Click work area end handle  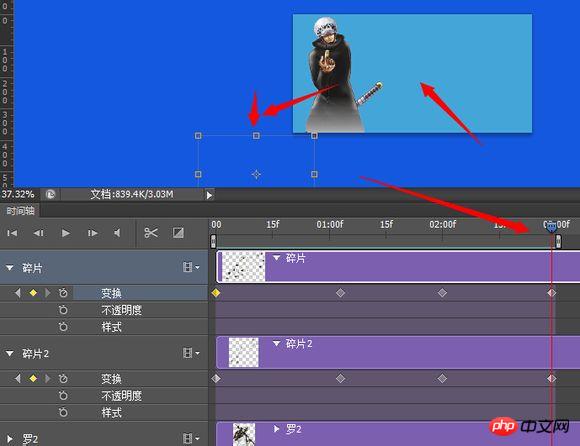559,241
